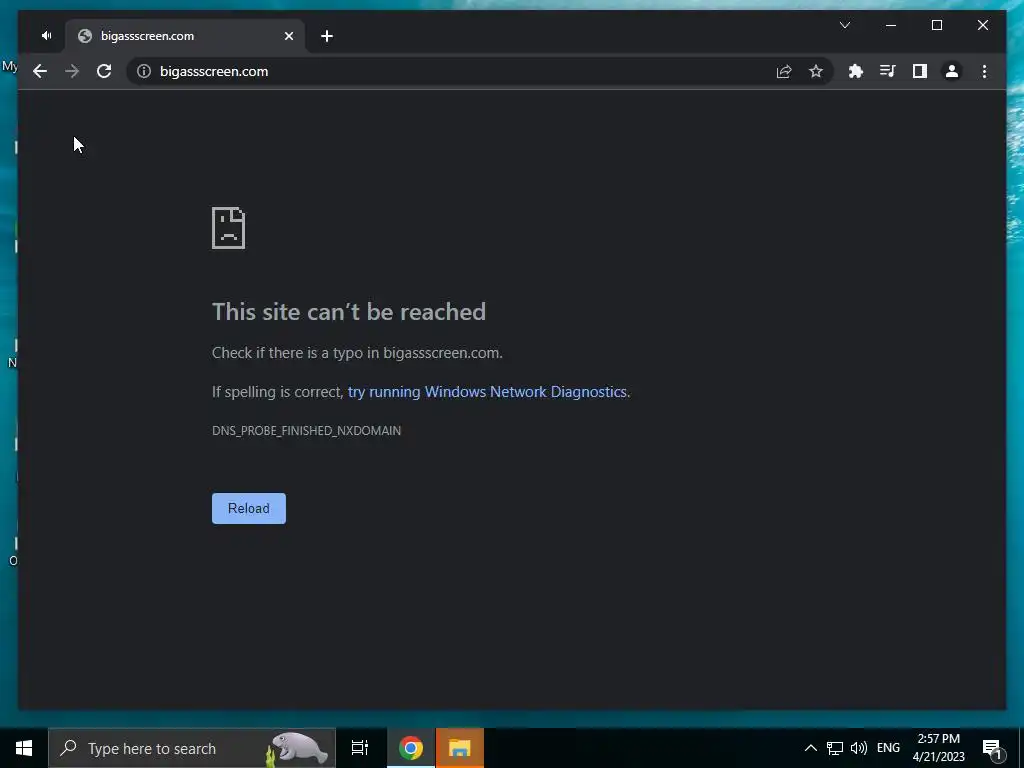Open try running Windows Network Diagnostics link
The width and height of the screenshot is (1024, 768).
pyautogui.click(x=487, y=392)
